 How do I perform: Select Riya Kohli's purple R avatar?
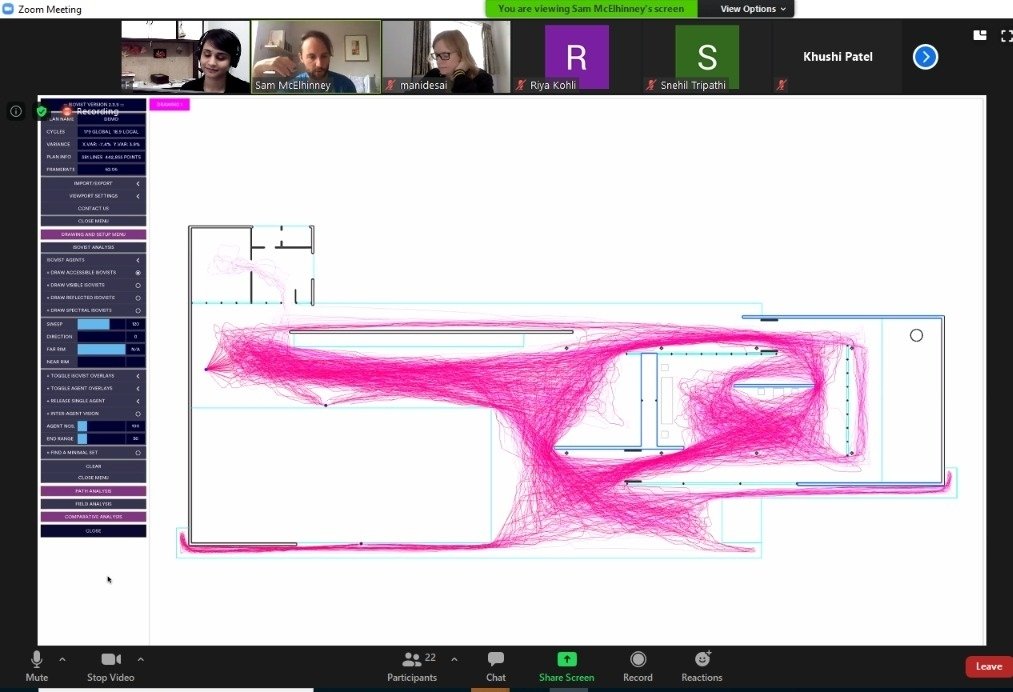(x=577, y=56)
